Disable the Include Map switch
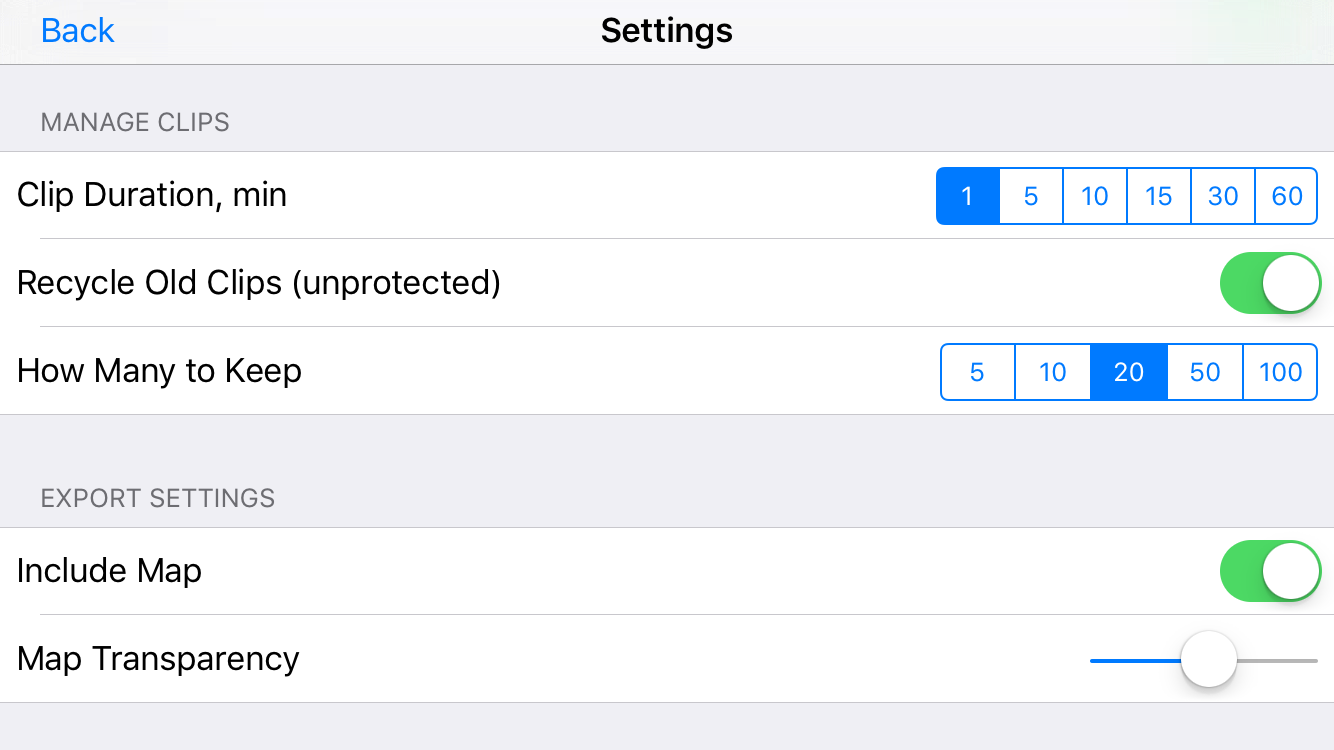Viewport: 1334px width, 750px height. click(x=1270, y=571)
